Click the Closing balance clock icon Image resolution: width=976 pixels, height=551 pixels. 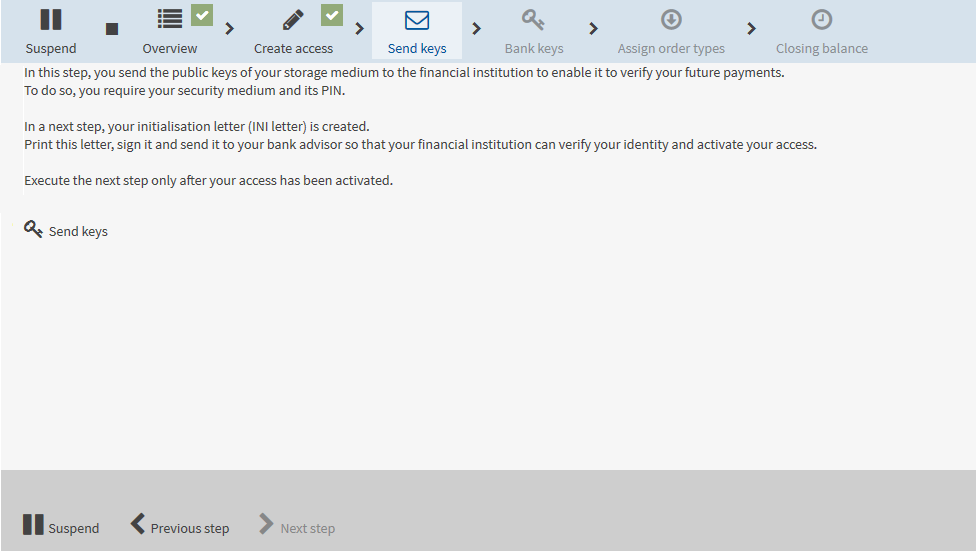click(822, 20)
